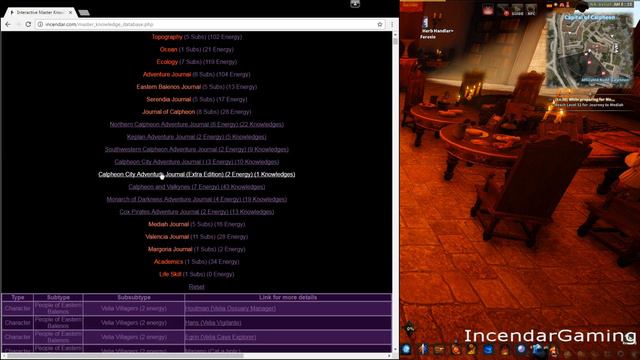The width and height of the screenshot is (640, 360).
Task: Click the Reset link
Action: [x=197, y=287]
